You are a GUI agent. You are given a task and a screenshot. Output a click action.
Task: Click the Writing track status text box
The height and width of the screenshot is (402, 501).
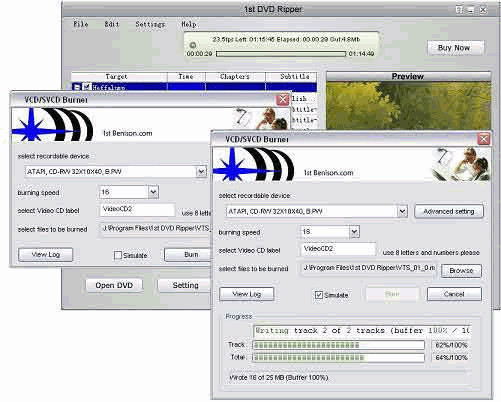[x=362, y=331]
